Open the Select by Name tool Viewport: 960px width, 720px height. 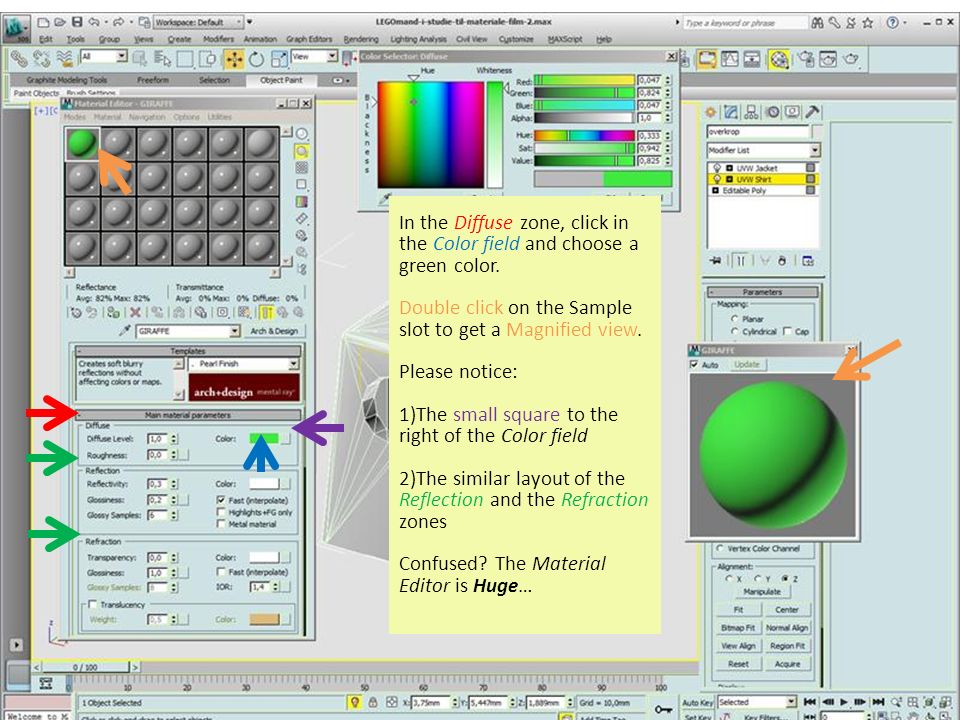pyautogui.click(x=162, y=59)
